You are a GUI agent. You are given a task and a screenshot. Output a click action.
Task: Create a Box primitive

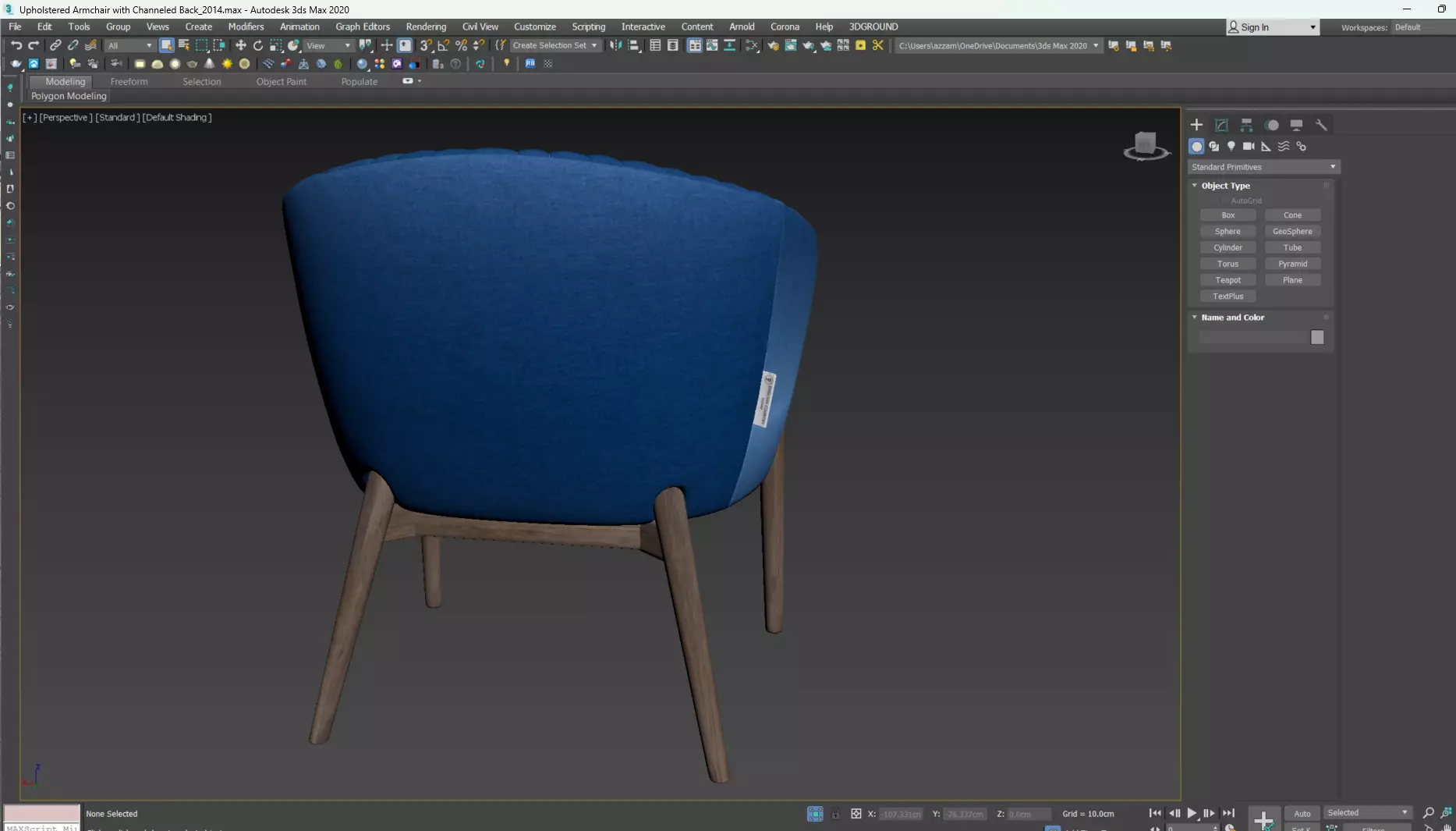[1228, 215]
